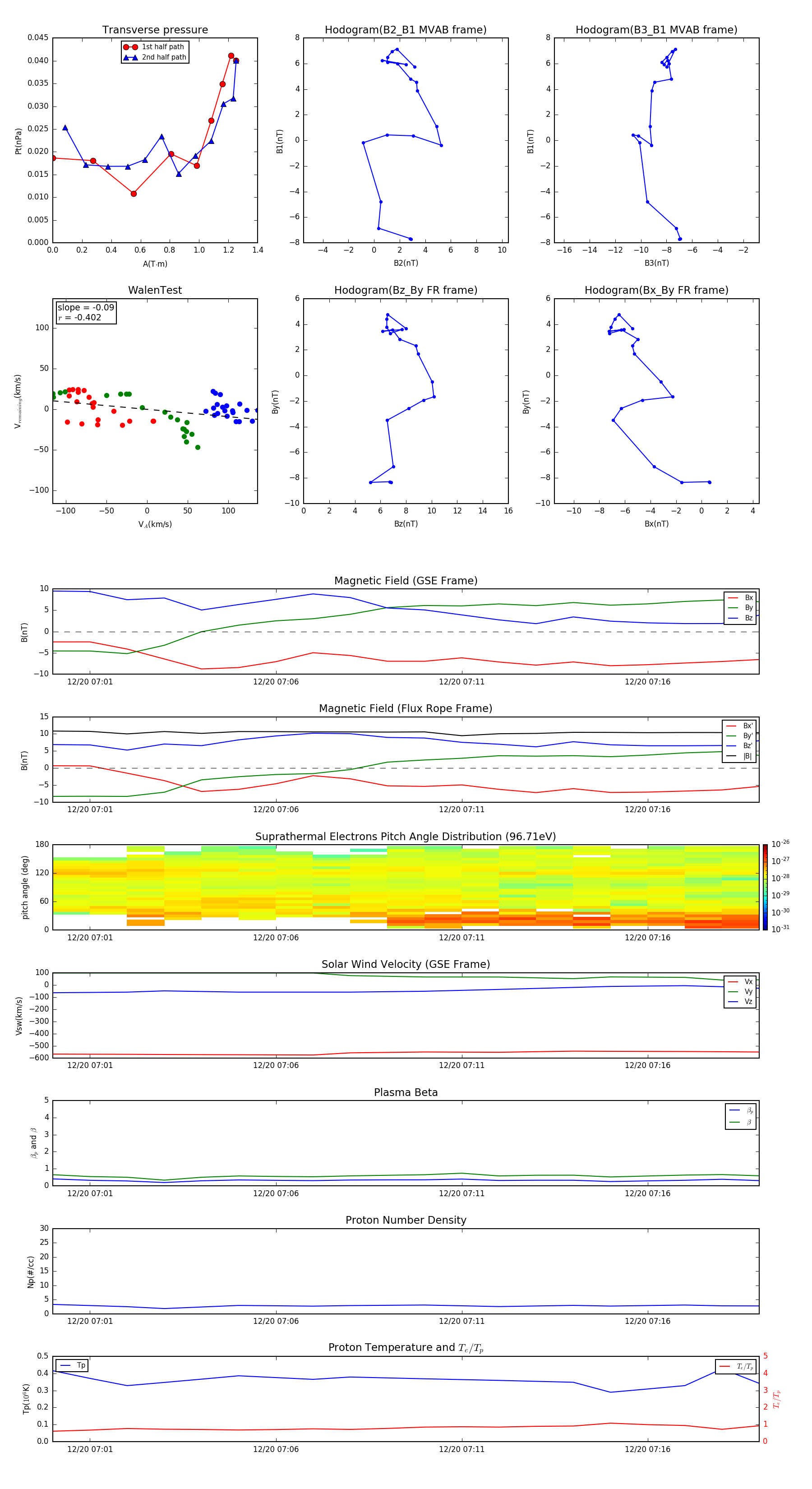
Task: Click the 'slope = -0.09' annotation
Action: pyautogui.click(x=86, y=308)
